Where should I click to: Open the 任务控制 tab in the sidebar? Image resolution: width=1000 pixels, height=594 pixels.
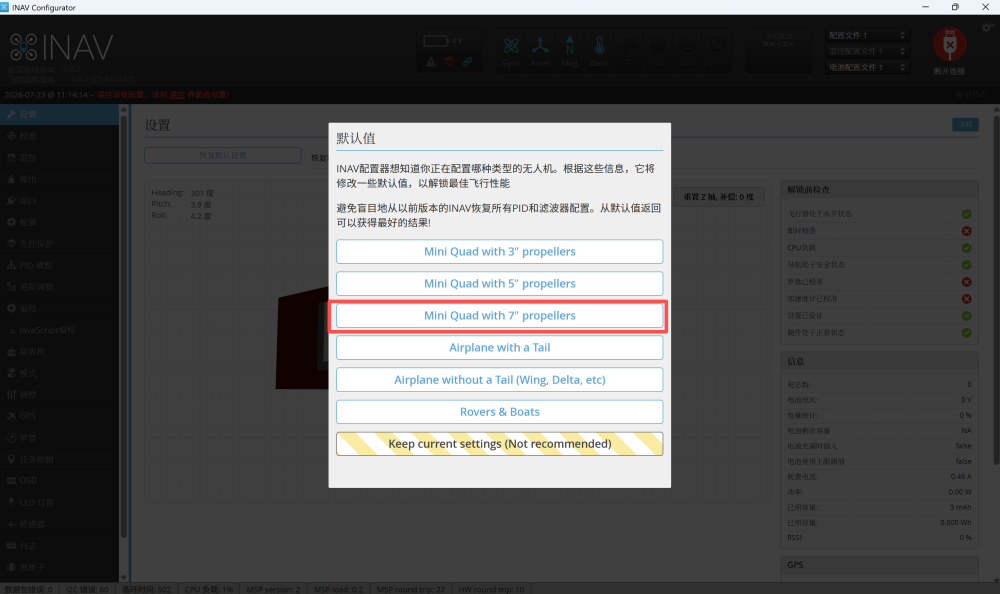59,459
